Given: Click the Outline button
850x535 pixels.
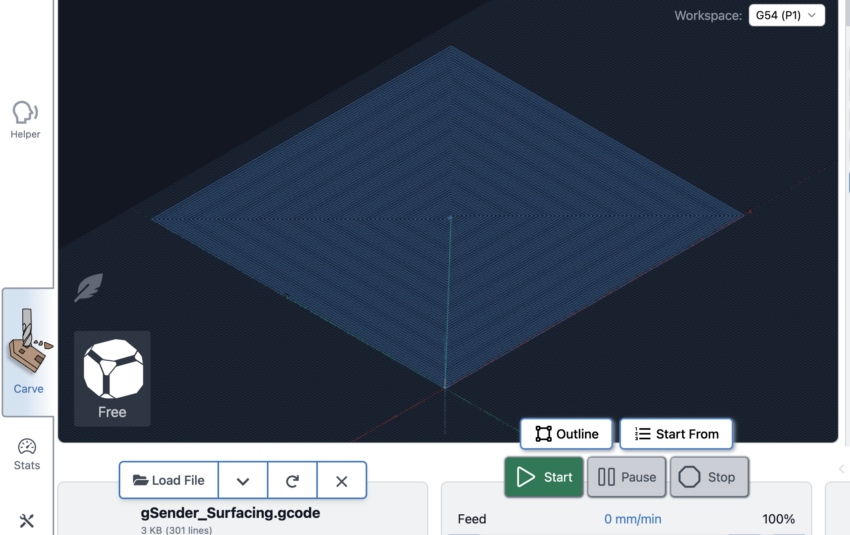Looking at the screenshot, I should pyautogui.click(x=566, y=434).
